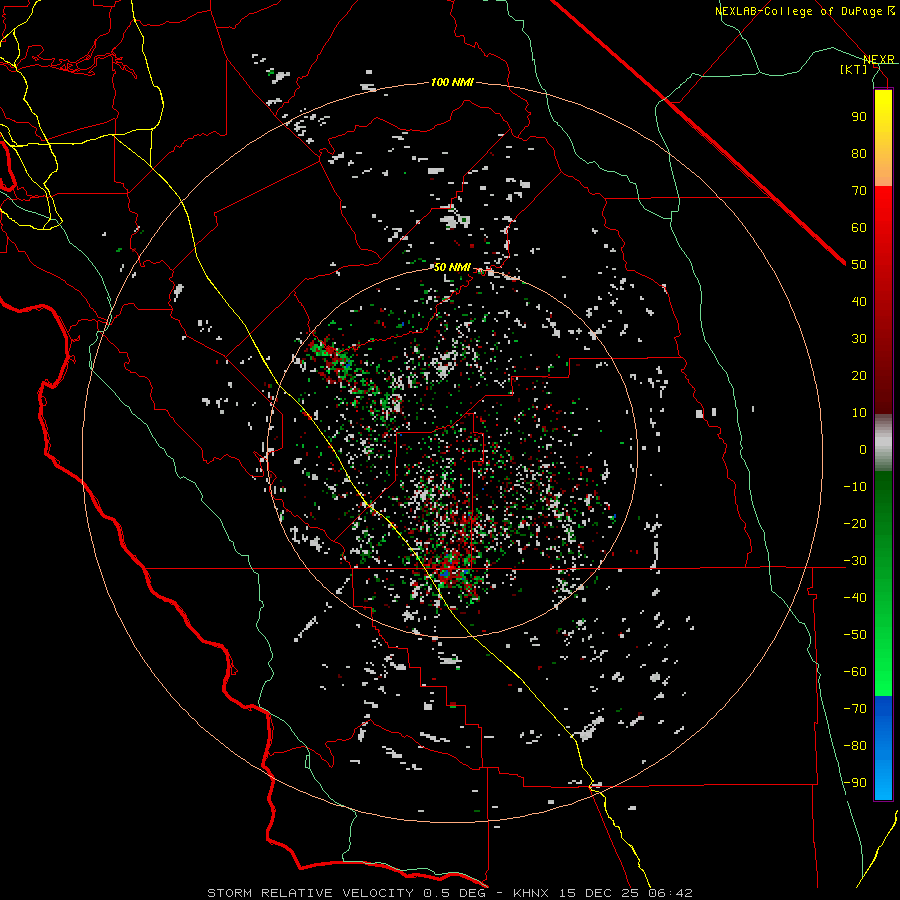Click the blue segment of the color bar
Screen dimensions: 900x900
coord(883,748)
